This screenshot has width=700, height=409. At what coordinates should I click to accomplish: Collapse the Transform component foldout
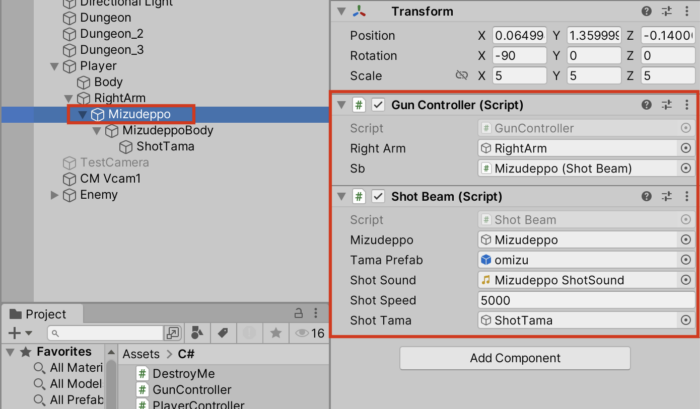[x=342, y=11]
